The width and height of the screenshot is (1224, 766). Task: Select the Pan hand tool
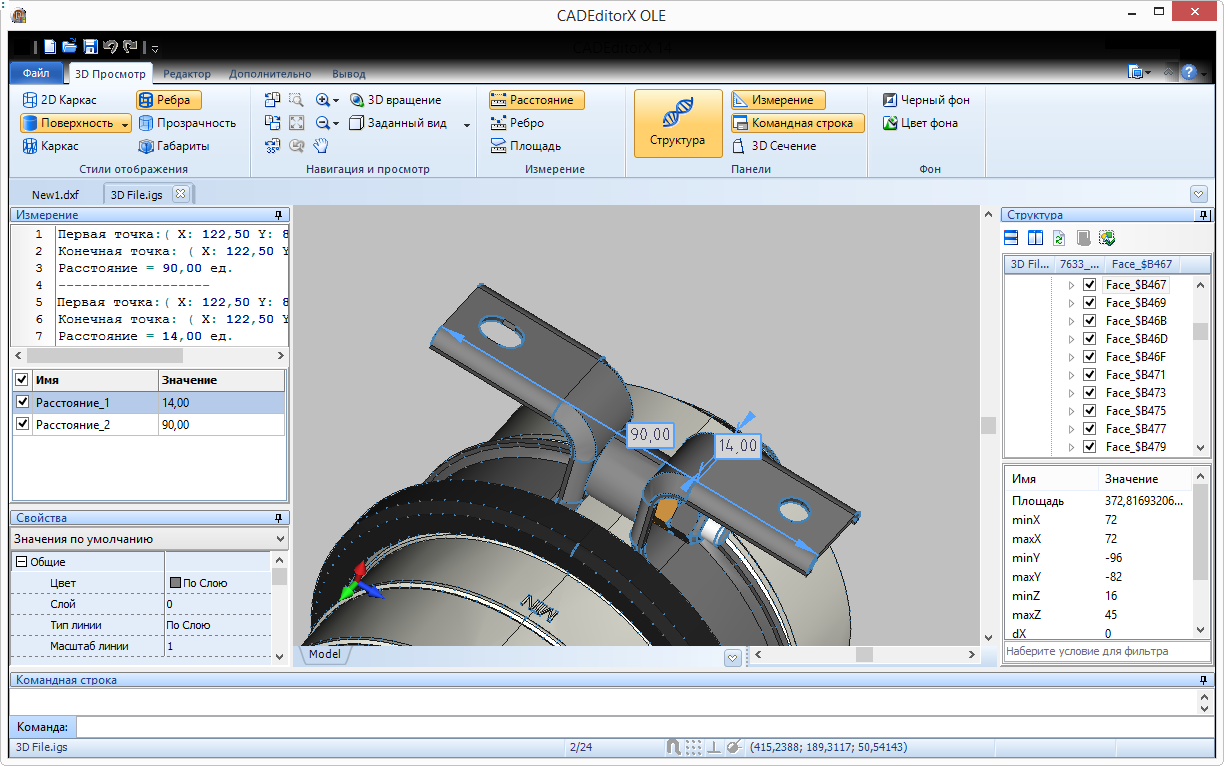(x=320, y=146)
